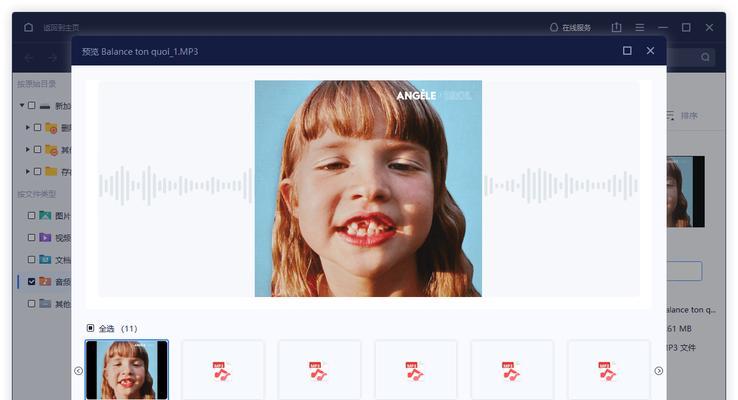Close the Balance ton quoi_1.MP3 preview dialog
The height and width of the screenshot is (400, 738).
pos(650,50)
